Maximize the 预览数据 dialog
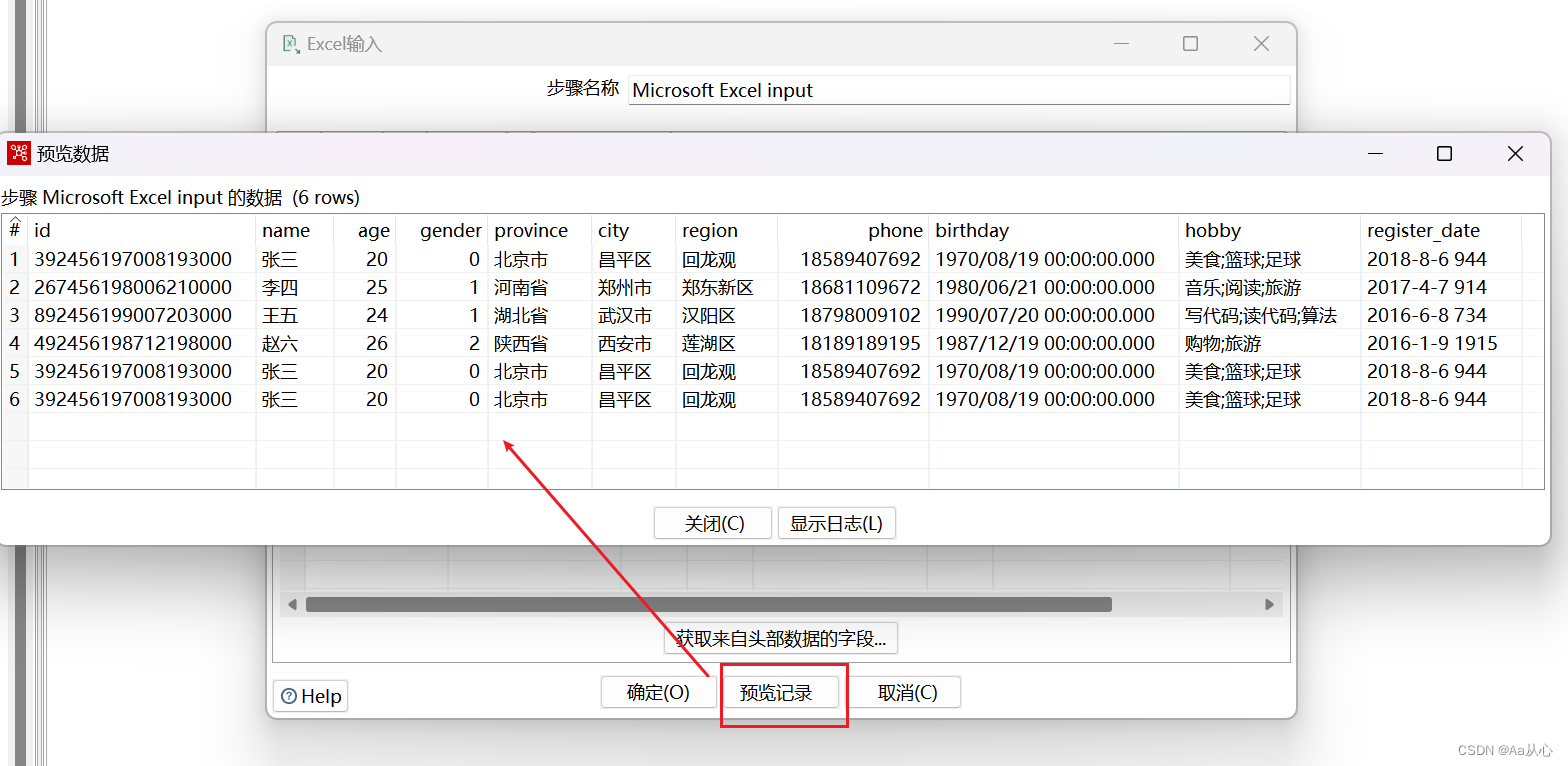This screenshot has width=1568, height=766. (1444, 153)
